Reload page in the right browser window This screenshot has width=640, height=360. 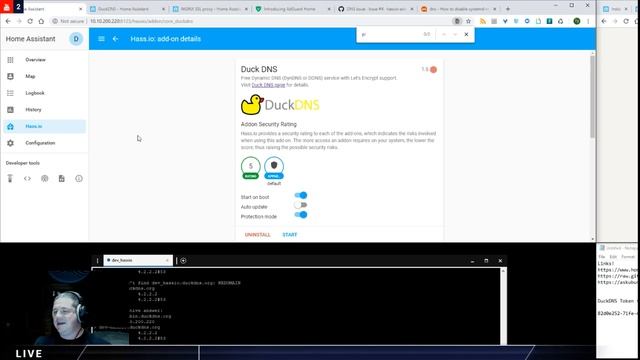pos(626,21)
